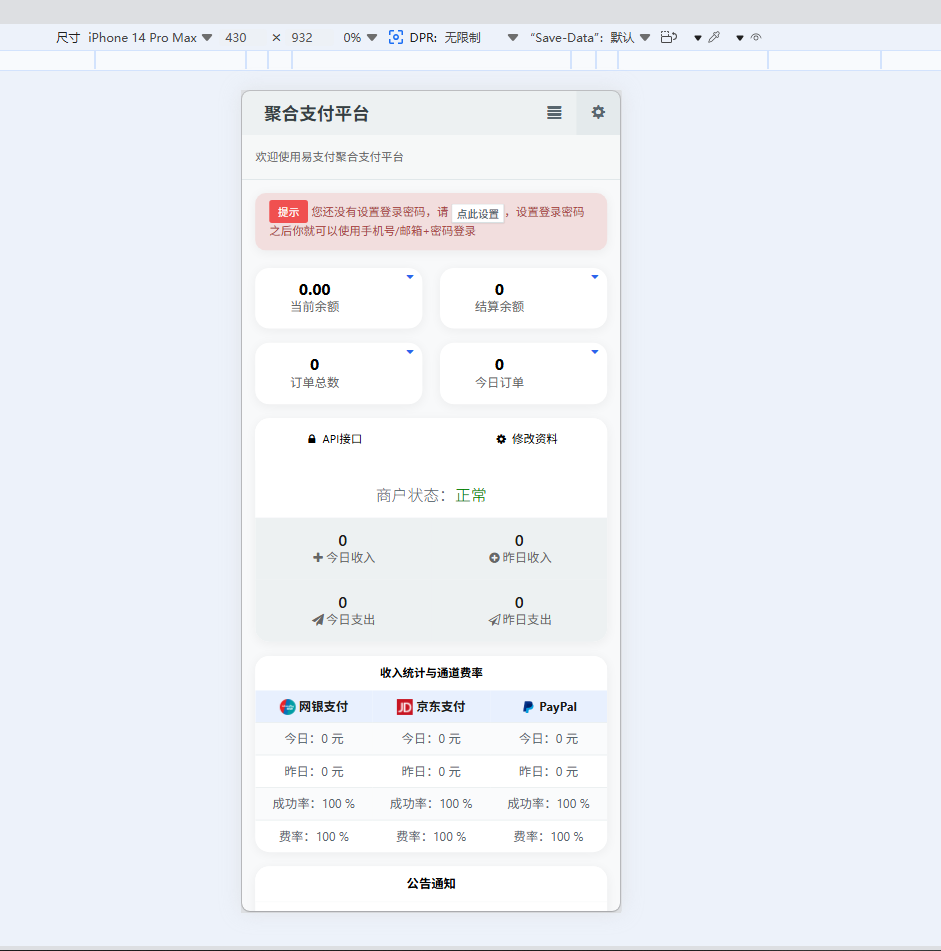Click the 0.00 当前余额 value
The width and height of the screenshot is (941, 951).
[315, 289]
